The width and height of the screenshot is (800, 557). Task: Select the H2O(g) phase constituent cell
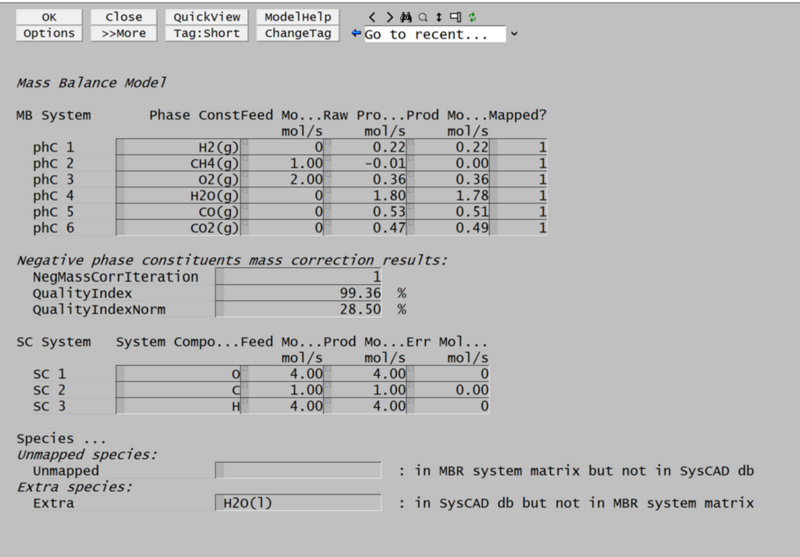(179, 195)
